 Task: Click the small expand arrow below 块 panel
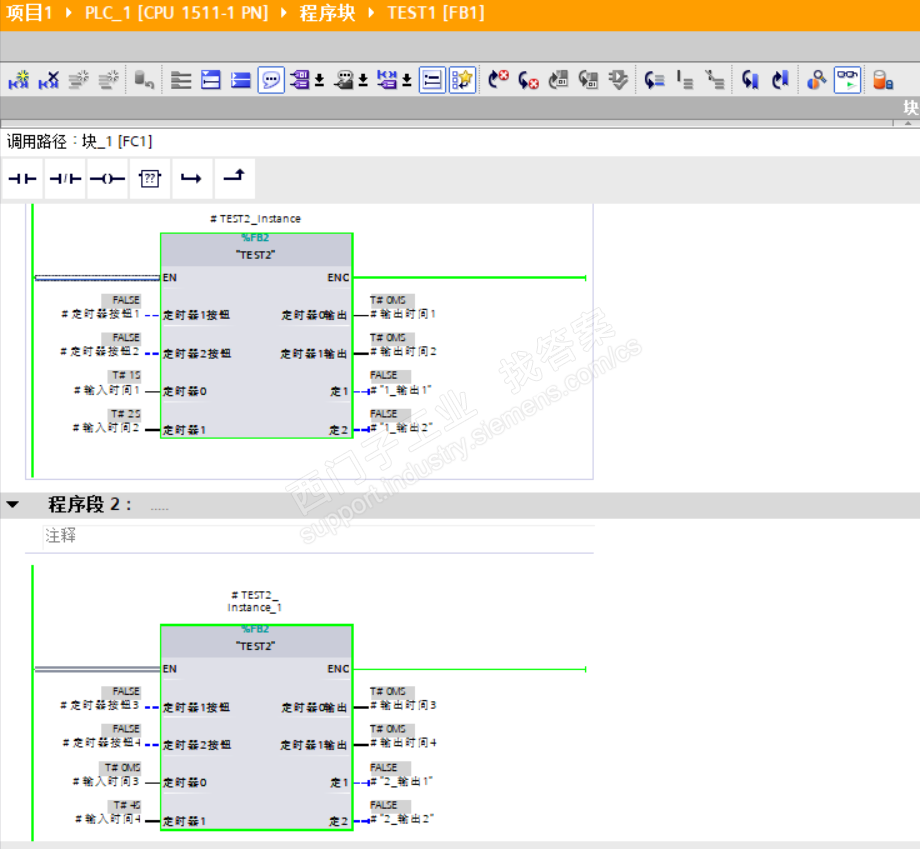[x=908, y=123]
